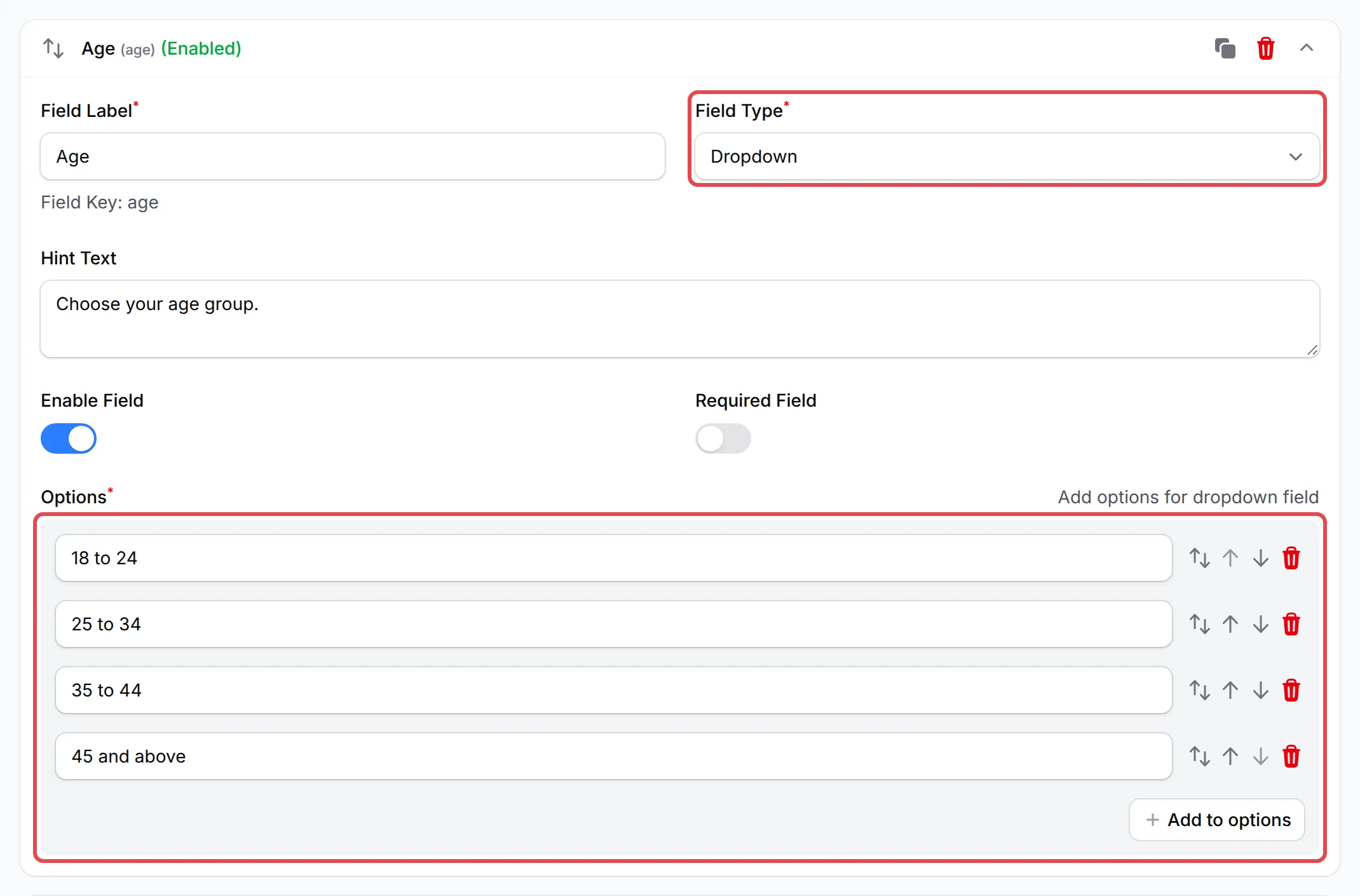This screenshot has height=896, width=1360.
Task: Move '25 to 34' option up
Action: (1230, 624)
